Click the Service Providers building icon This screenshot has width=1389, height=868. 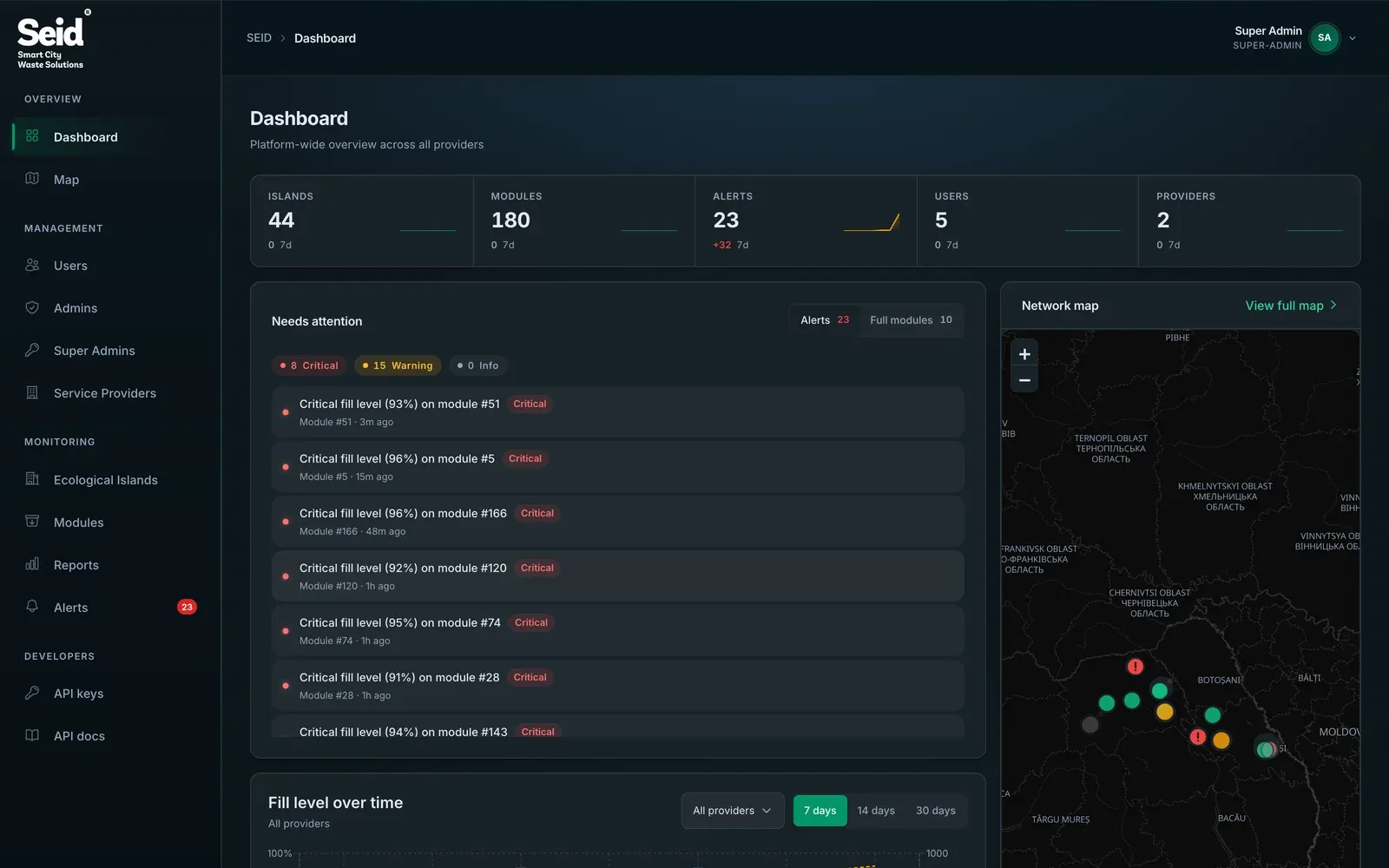(32, 392)
